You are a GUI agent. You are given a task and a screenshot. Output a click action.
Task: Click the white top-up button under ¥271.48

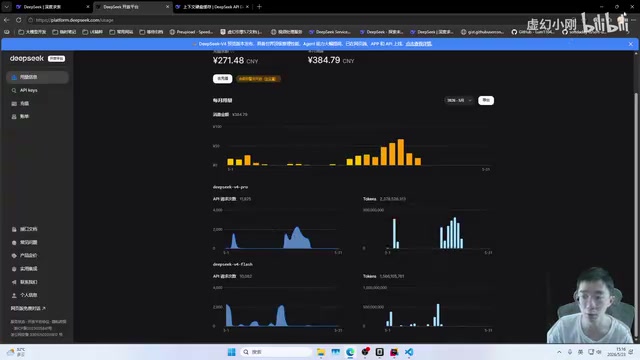pyautogui.click(x=222, y=78)
